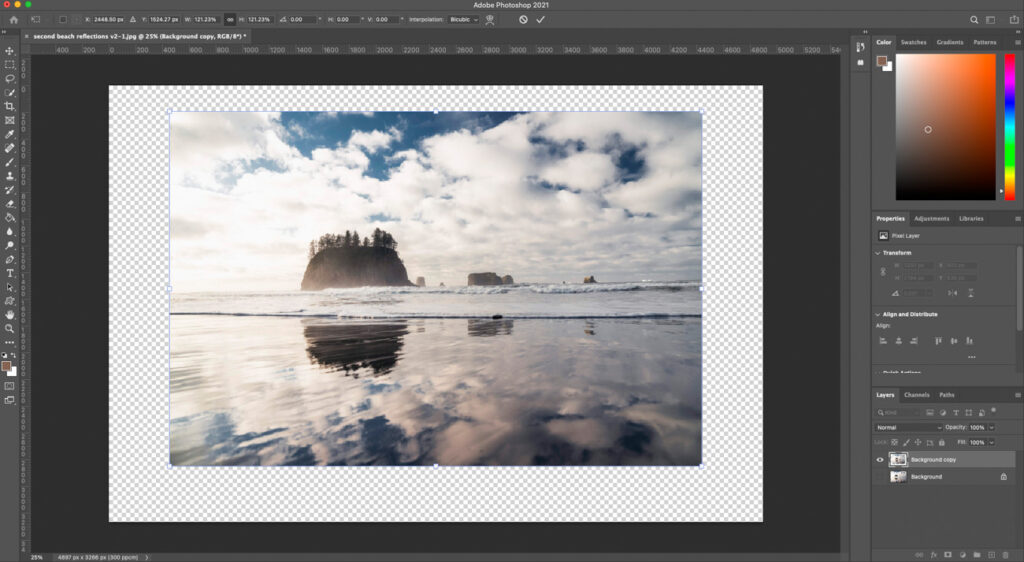The height and width of the screenshot is (562, 1024).
Task: Commit the transform with the checkmark
Action: coord(541,20)
